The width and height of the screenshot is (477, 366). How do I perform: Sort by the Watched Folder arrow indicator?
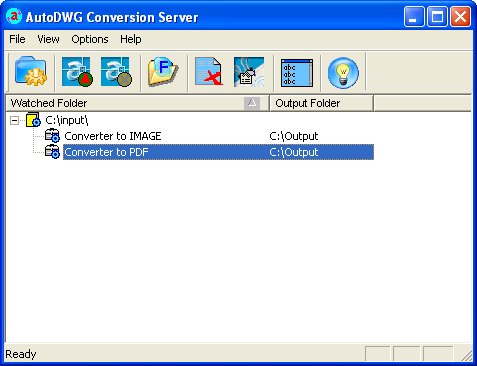tap(252, 103)
